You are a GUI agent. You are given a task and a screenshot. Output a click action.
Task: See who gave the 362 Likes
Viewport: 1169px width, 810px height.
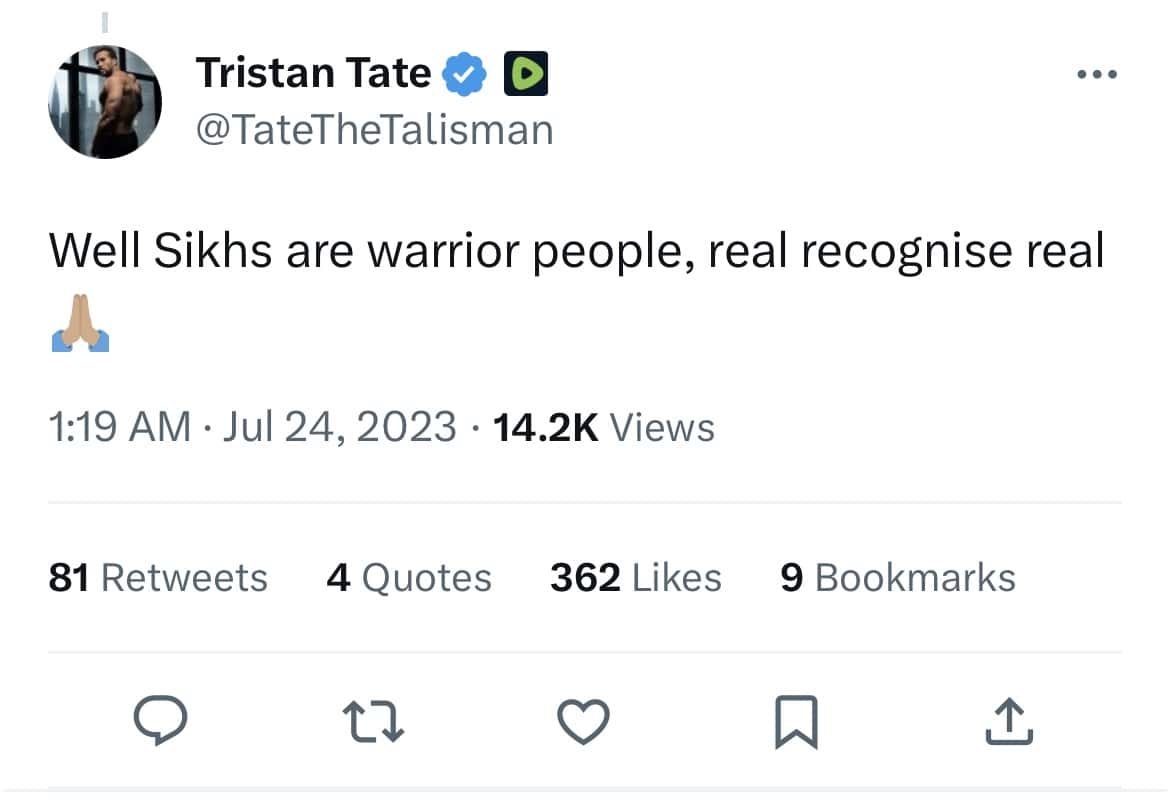point(634,577)
